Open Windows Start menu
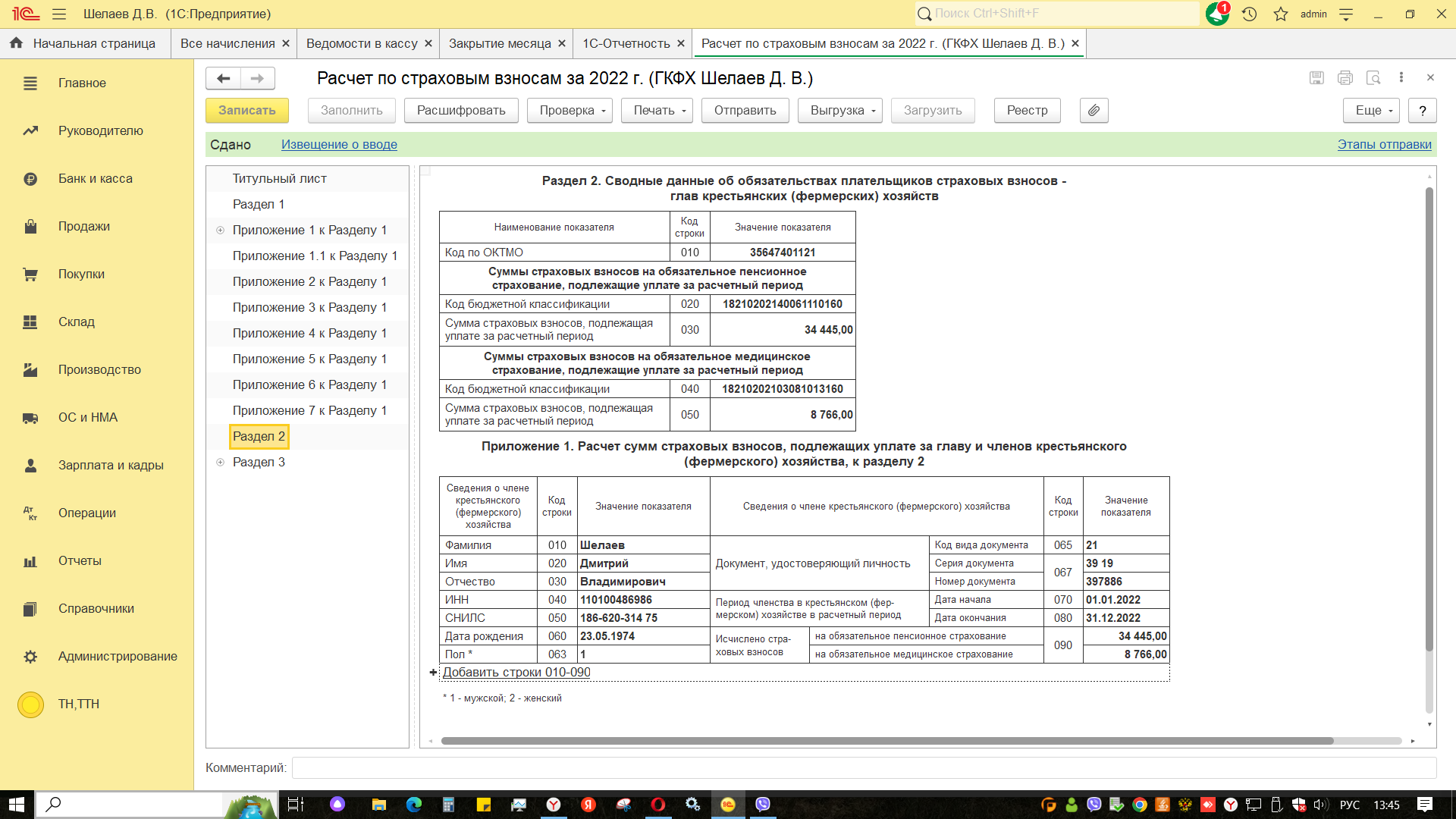This screenshot has width=1456, height=819. tap(17, 805)
